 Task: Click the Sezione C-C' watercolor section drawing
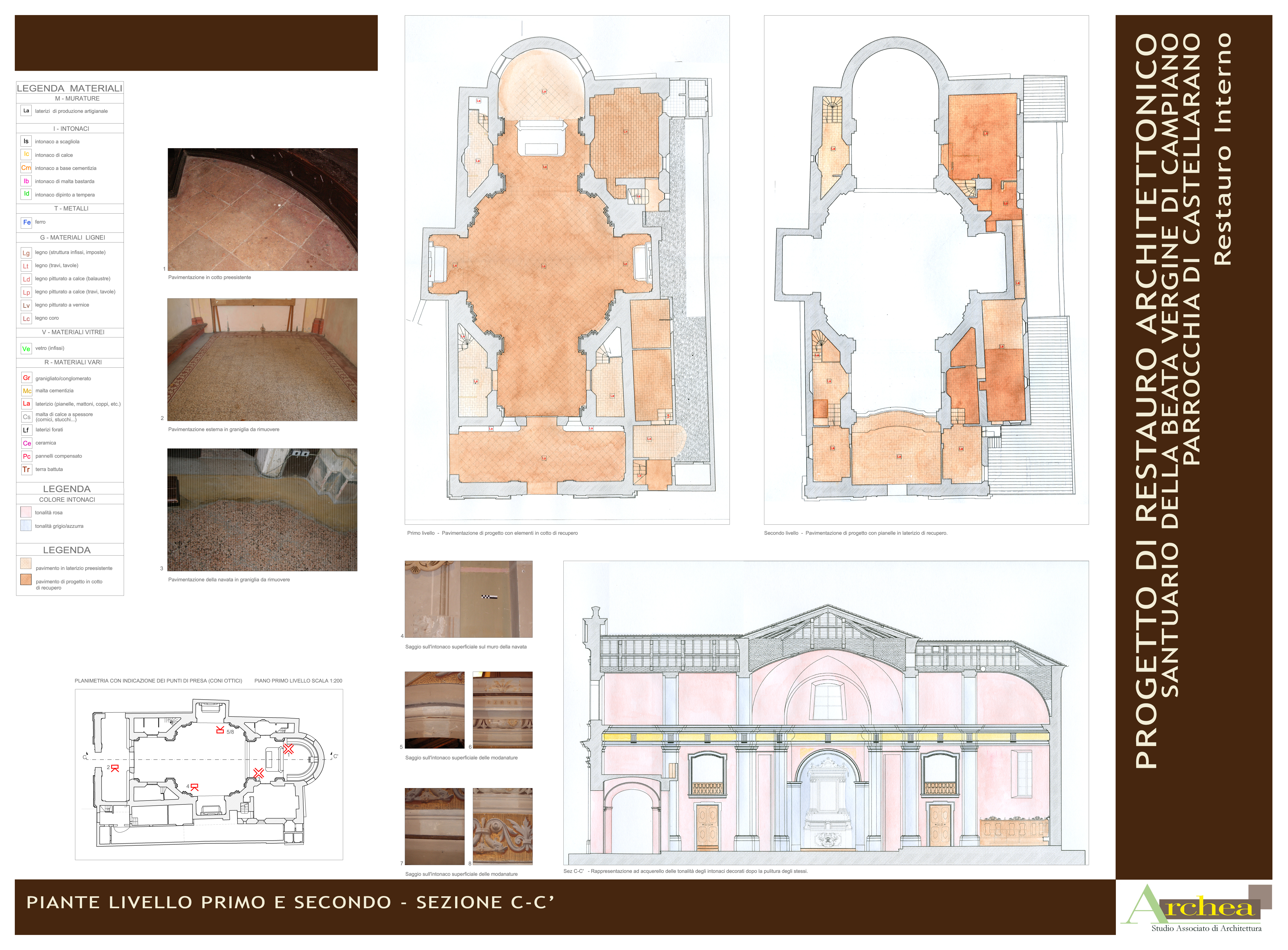point(826,713)
